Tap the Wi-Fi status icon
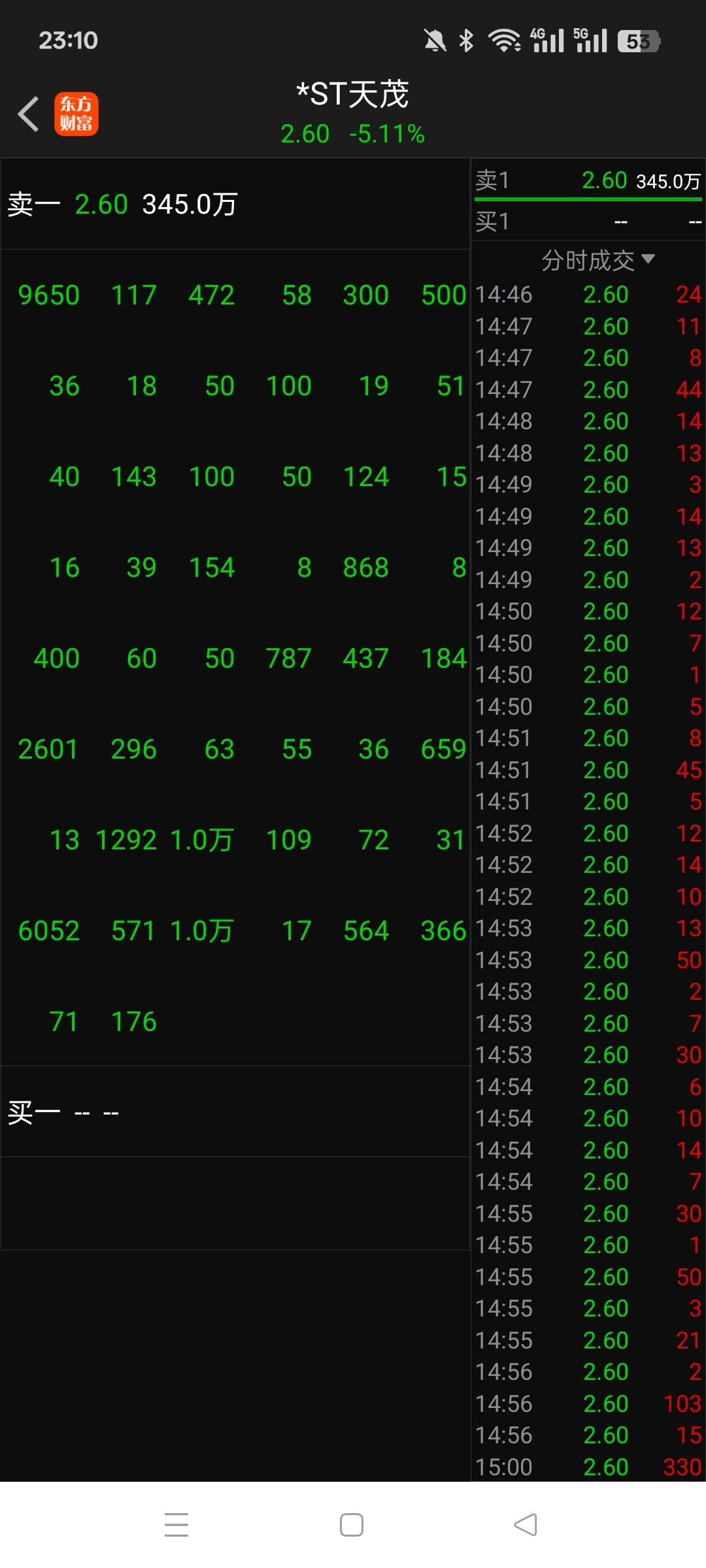 (x=504, y=41)
